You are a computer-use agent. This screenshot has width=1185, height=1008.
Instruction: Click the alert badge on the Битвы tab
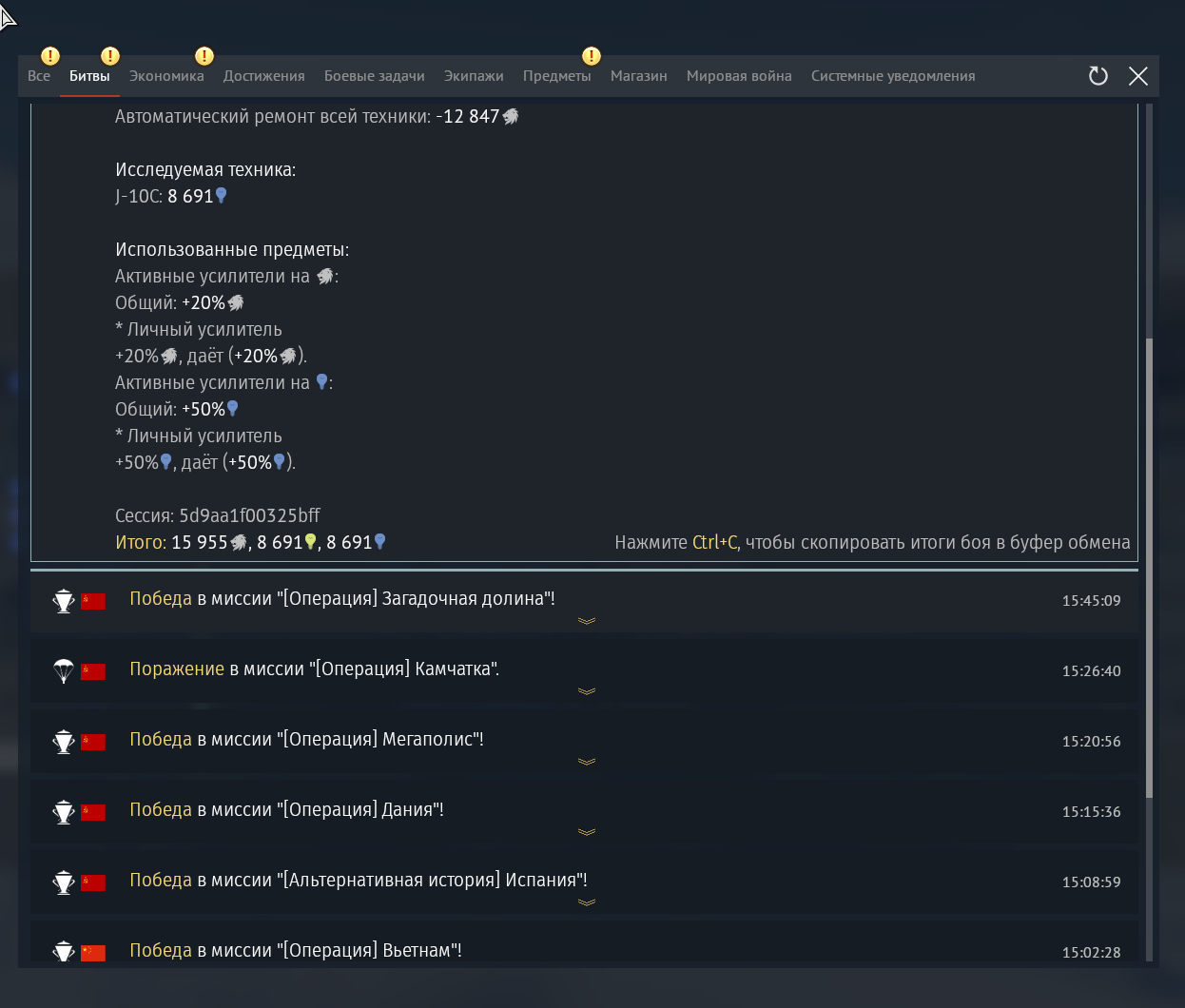(110, 56)
